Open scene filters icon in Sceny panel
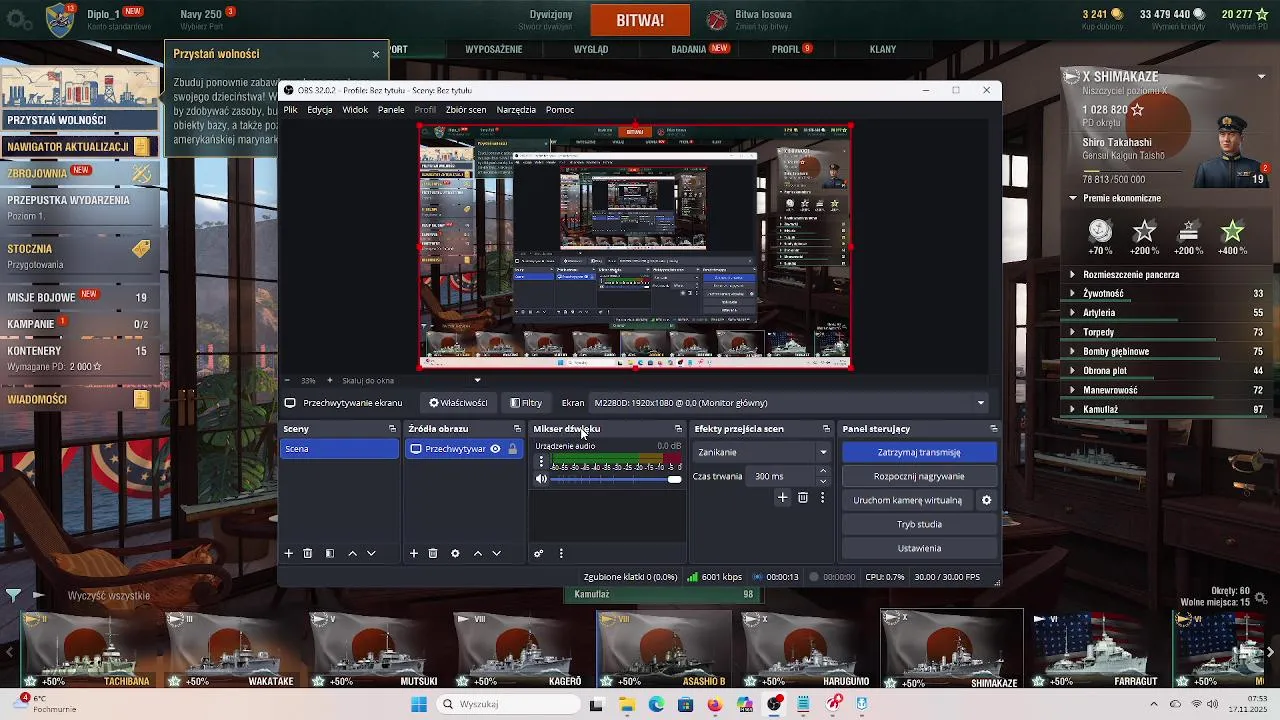Viewport: 1280px width, 720px height. coord(330,553)
